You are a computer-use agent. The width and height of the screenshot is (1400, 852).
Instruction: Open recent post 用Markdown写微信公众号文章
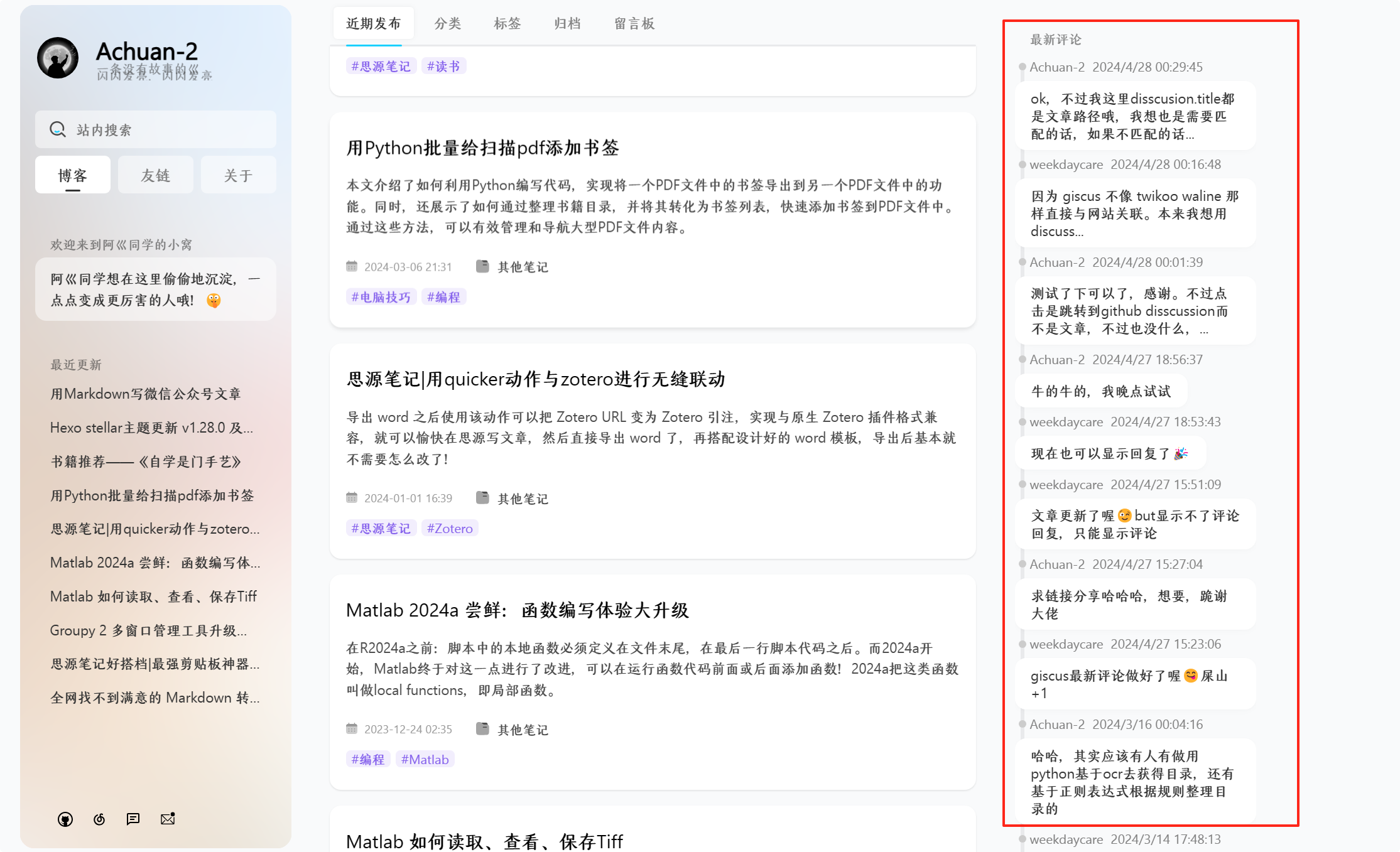[x=146, y=394]
